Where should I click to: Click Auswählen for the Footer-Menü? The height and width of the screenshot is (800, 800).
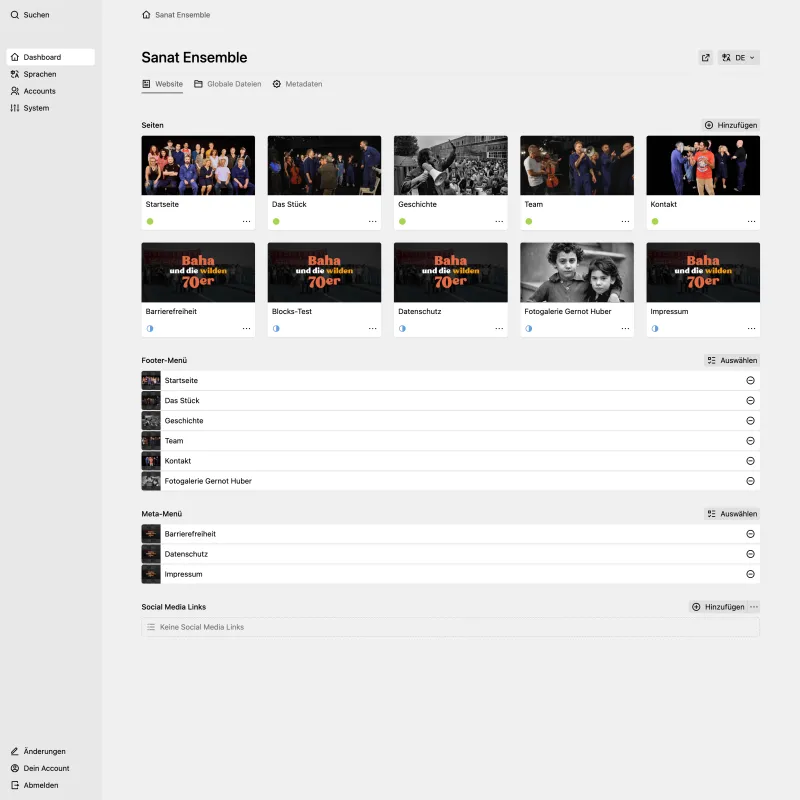(731, 360)
